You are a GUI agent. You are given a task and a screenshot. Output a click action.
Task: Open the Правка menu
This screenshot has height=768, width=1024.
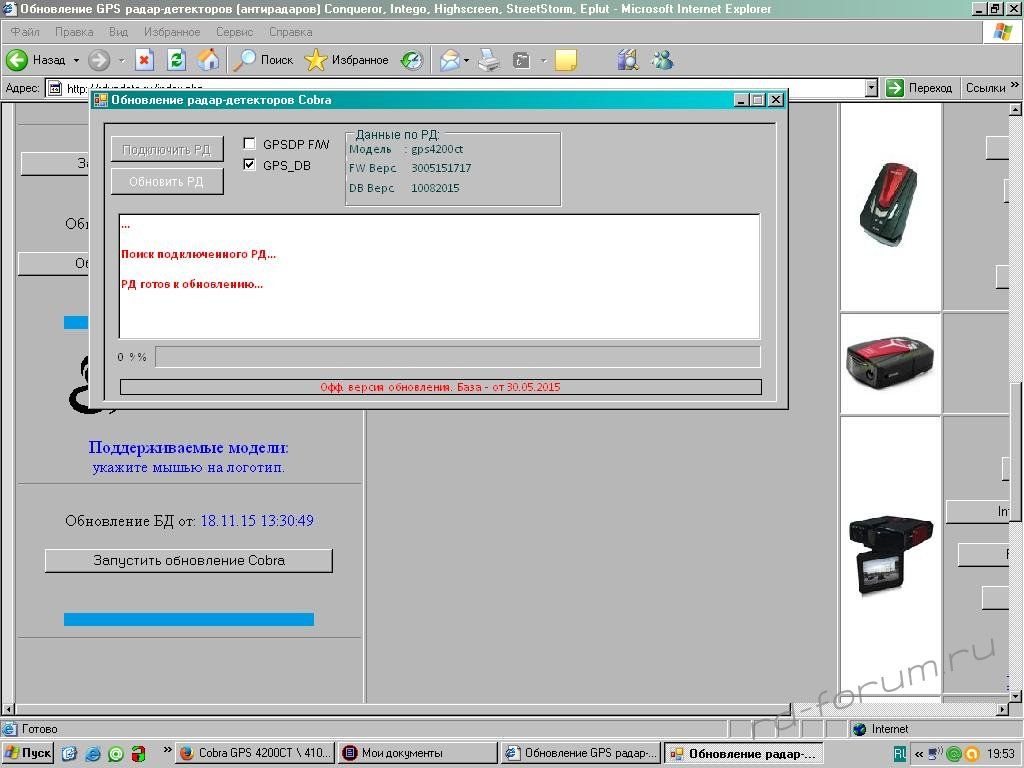74,31
